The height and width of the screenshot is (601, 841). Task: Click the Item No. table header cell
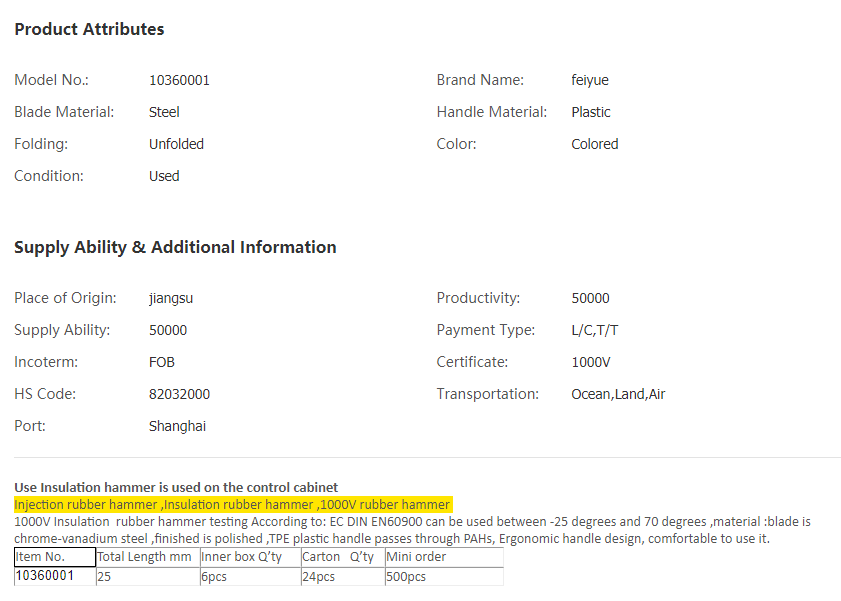coord(54,557)
